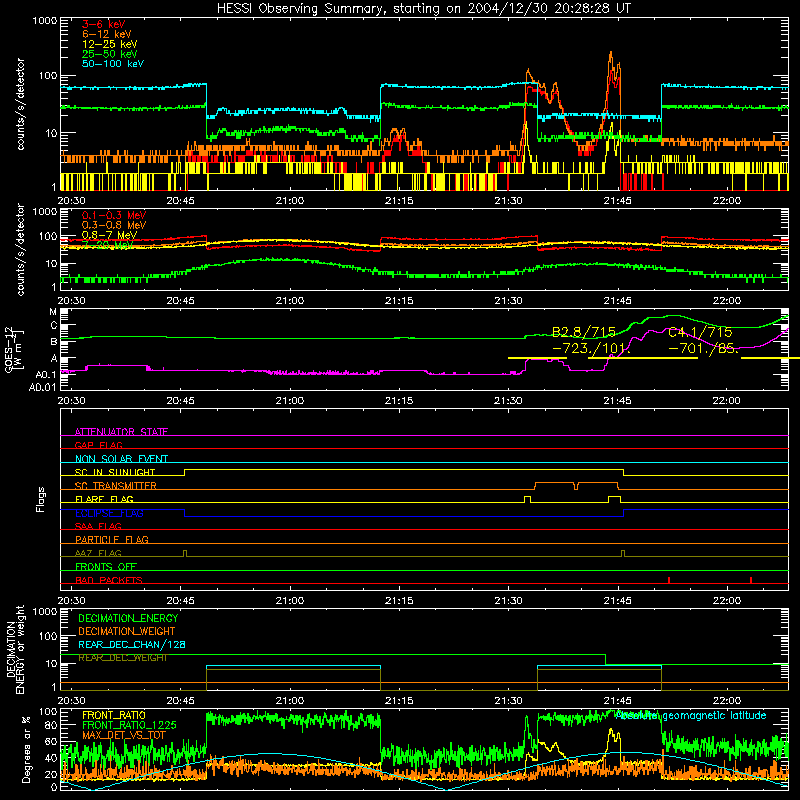This screenshot has height=800, width=800.
Task: Click the B2.8/715 flare annotation
Action: pos(584,332)
